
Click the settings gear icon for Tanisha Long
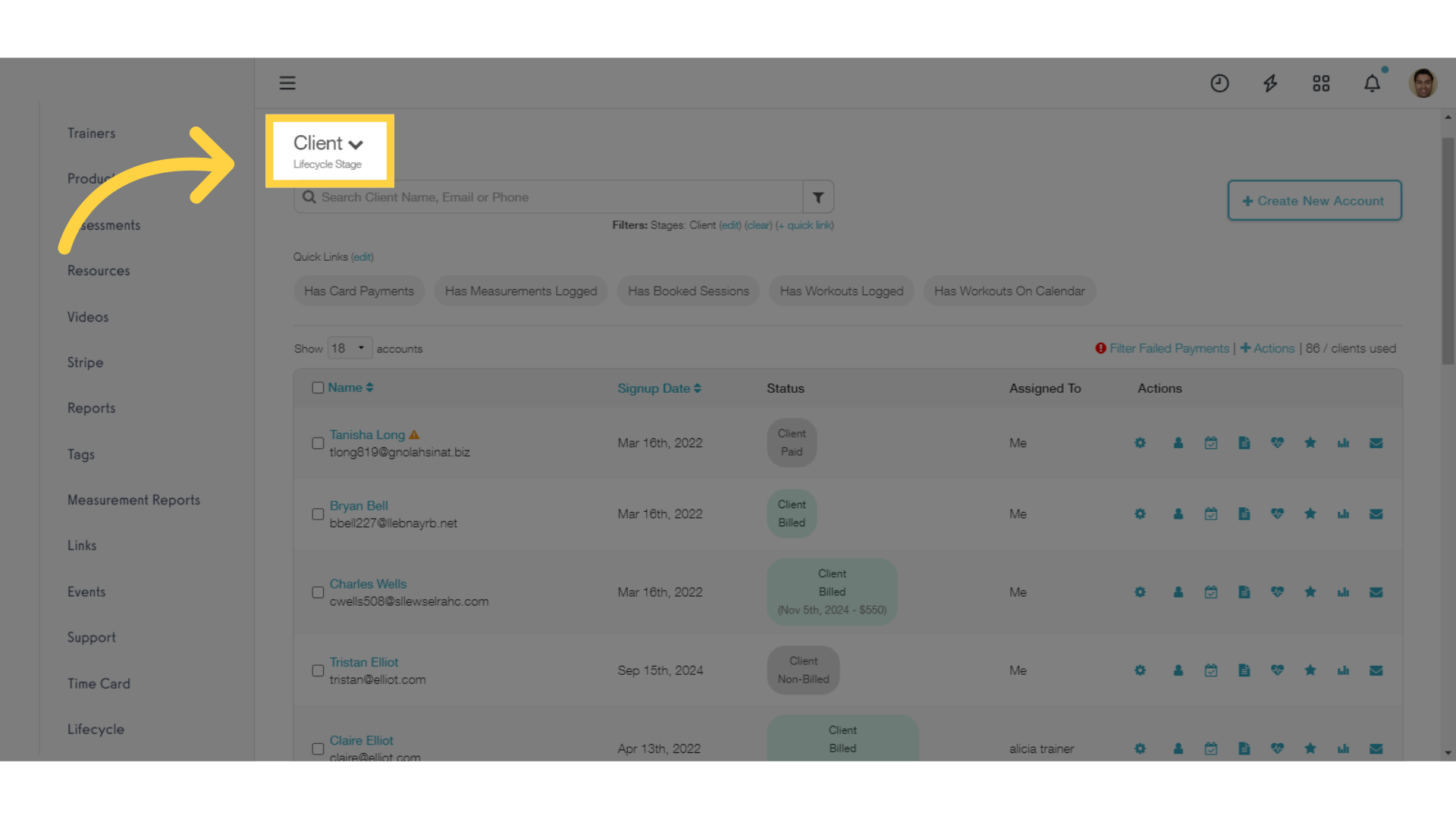tap(1139, 443)
